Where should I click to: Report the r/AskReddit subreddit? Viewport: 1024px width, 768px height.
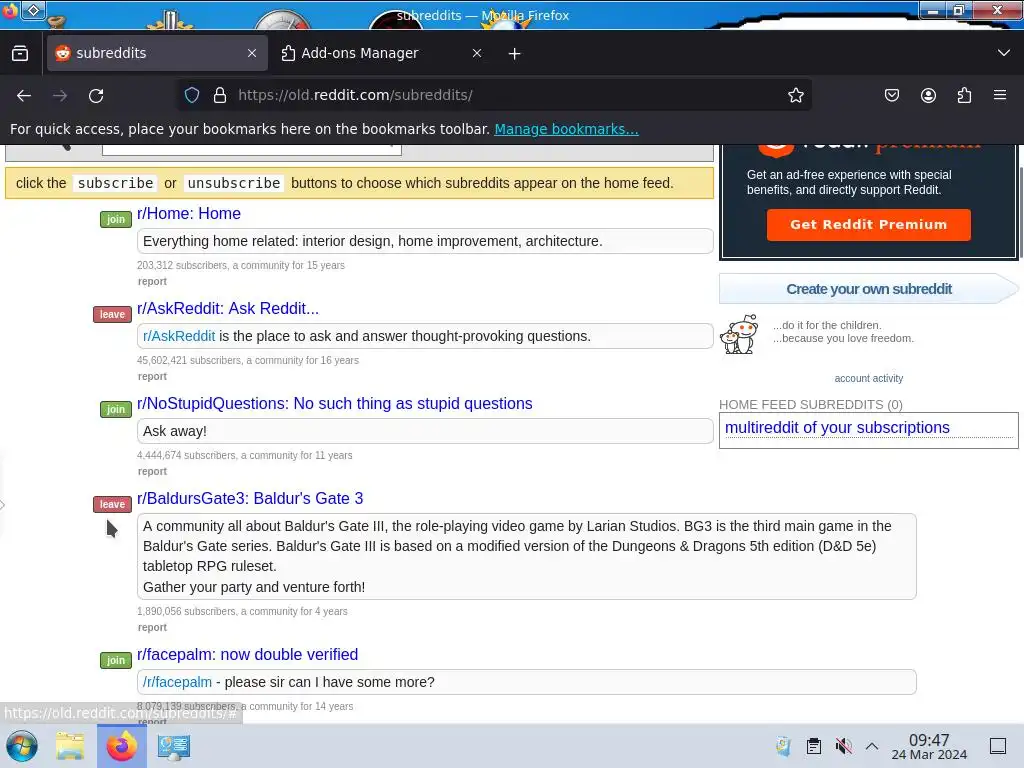(x=152, y=376)
